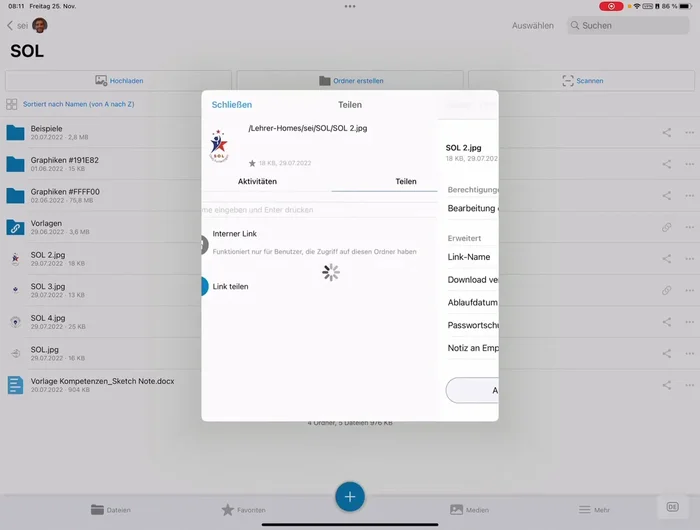Viewport: 700px width, 530px height.
Task: Click the Scannen button
Action: (582, 80)
